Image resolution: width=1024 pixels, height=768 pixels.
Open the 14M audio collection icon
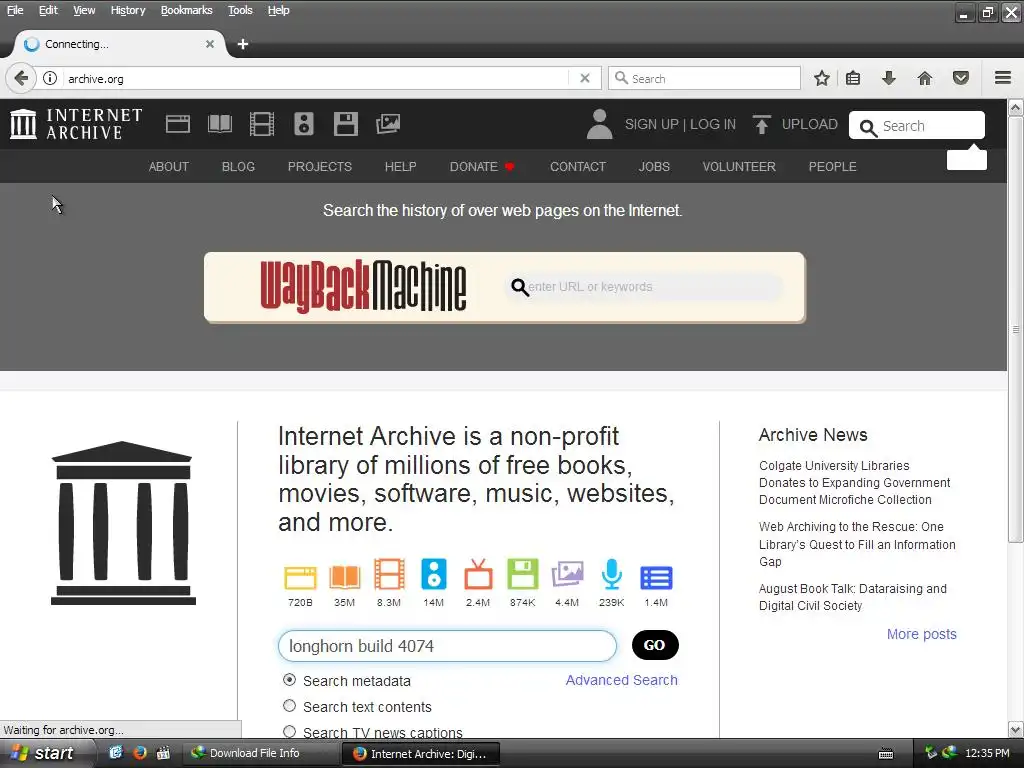434,575
